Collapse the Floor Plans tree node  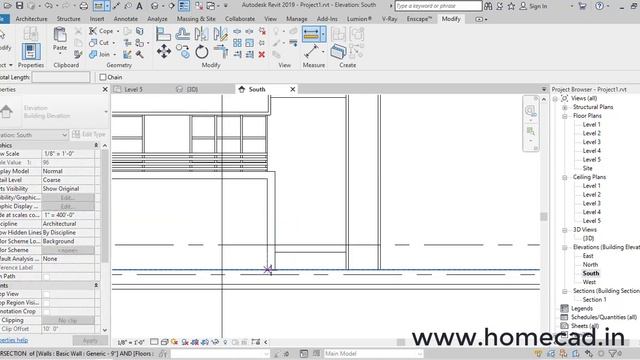(565, 116)
